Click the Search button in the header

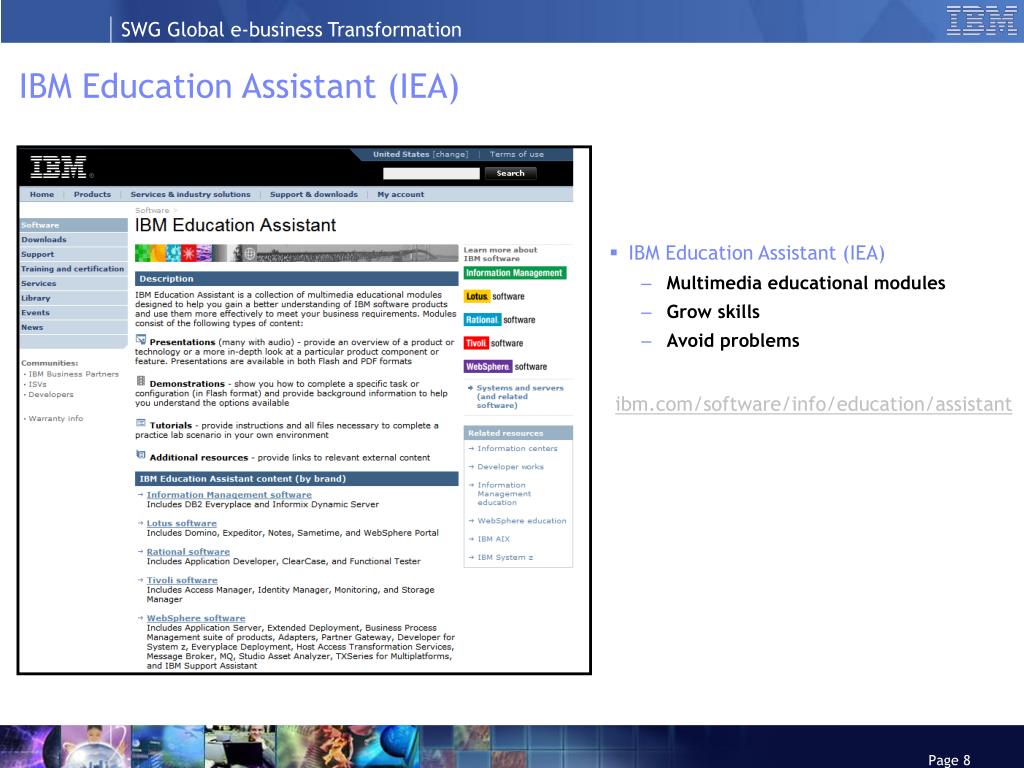point(511,173)
